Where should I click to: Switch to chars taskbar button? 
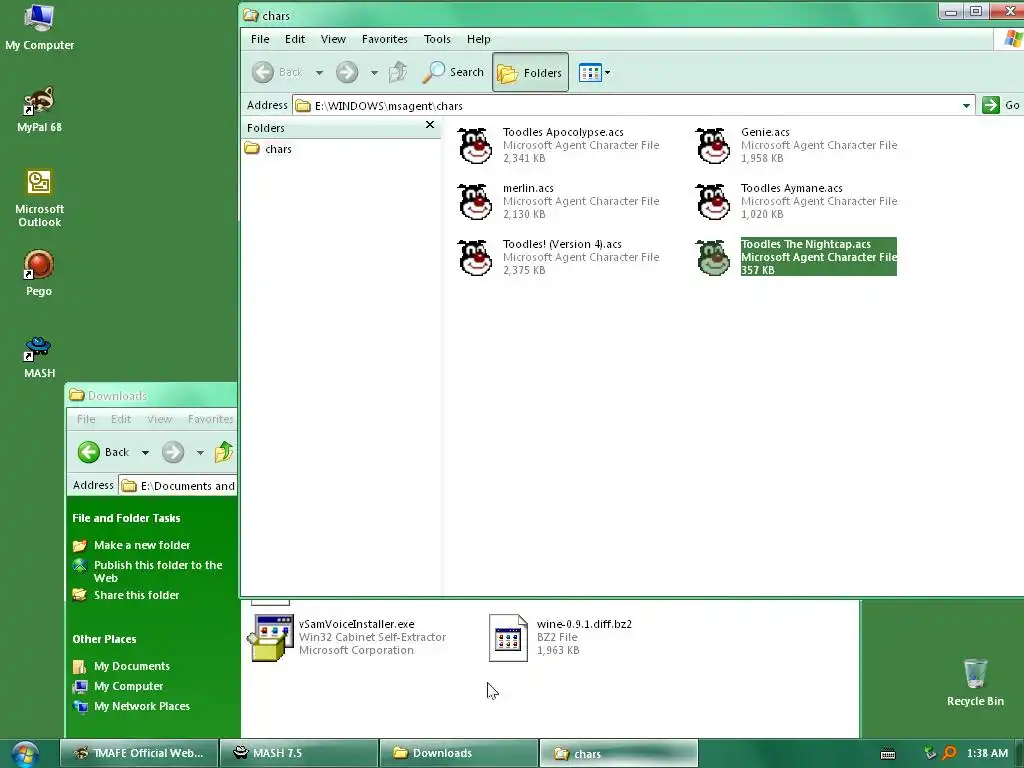[x=618, y=753]
